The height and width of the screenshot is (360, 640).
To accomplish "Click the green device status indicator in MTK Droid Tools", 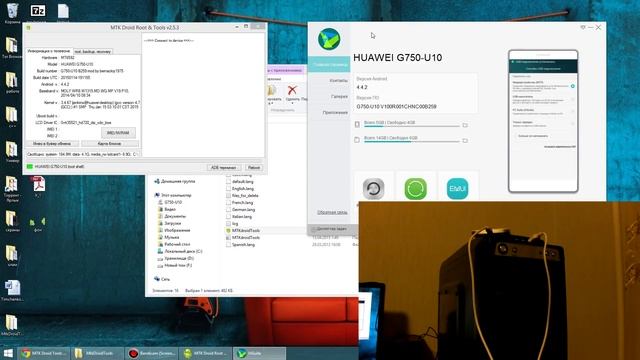I will (x=30, y=167).
